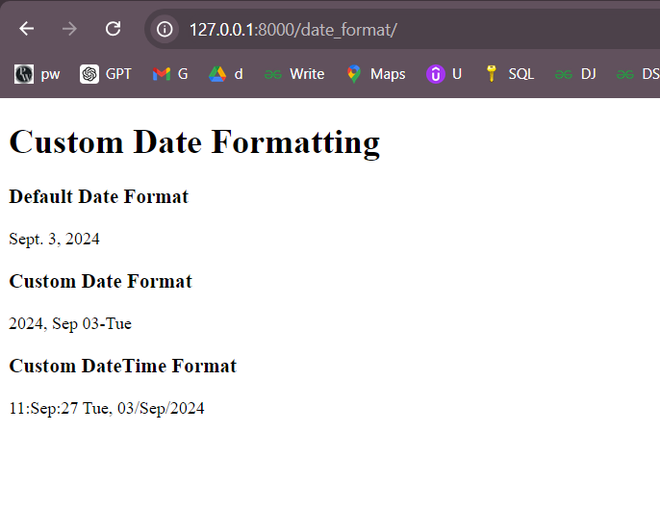The height and width of the screenshot is (508, 660).
Task: View site information via the info icon
Action: coord(165,29)
